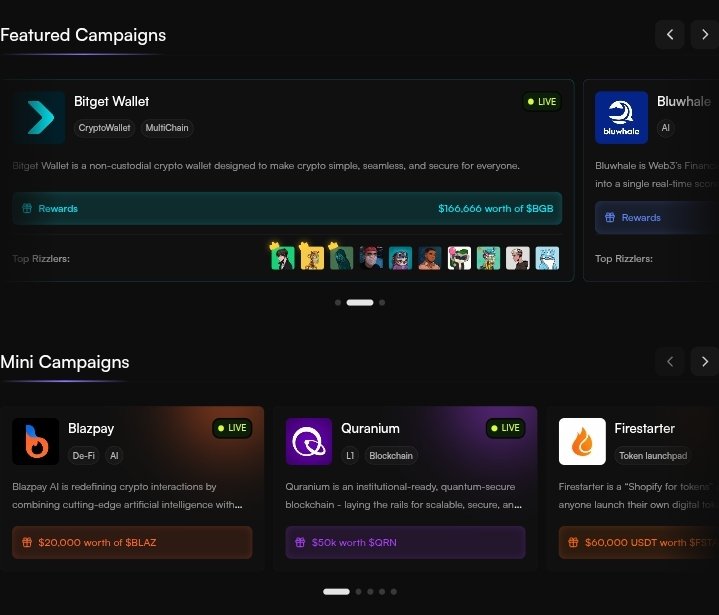Click Bitget Wallet non-custodial description text
The image size is (719, 615).
tap(266, 166)
